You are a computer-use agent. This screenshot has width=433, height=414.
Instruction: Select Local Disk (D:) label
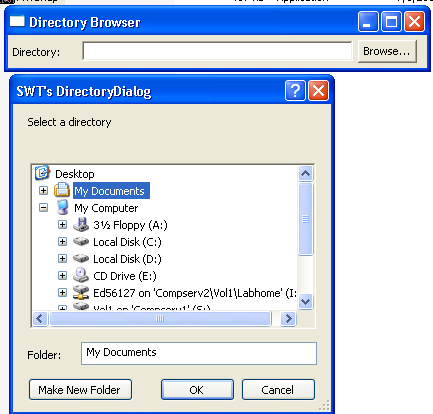pyautogui.click(x=127, y=259)
